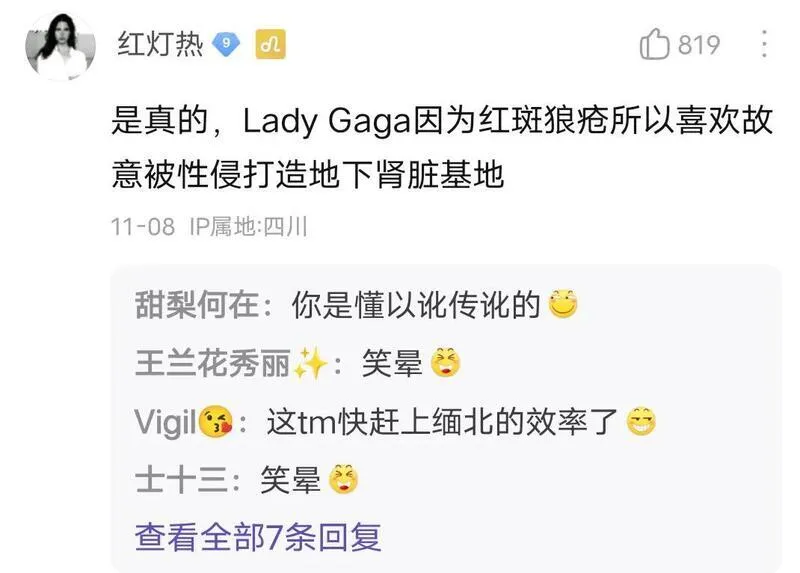Image resolution: width=800 pixels, height=573 pixels.
Task: Tap the laughing emoji in 士十三's reply
Action: pyautogui.click(x=343, y=480)
